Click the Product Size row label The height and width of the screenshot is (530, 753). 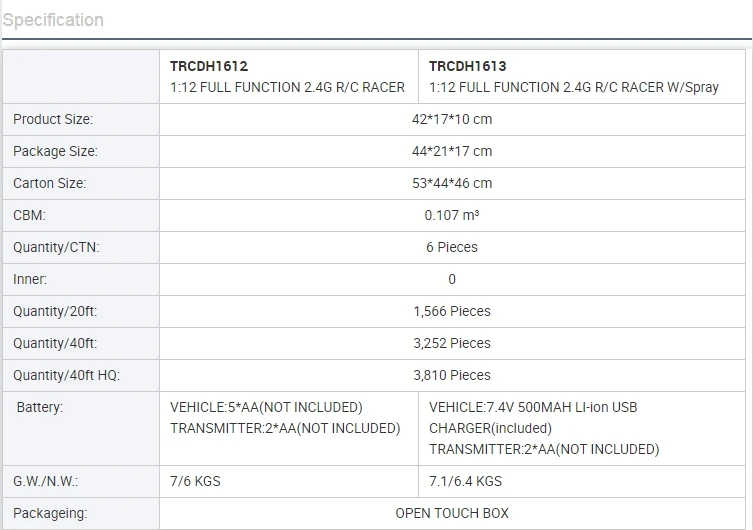pos(53,119)
